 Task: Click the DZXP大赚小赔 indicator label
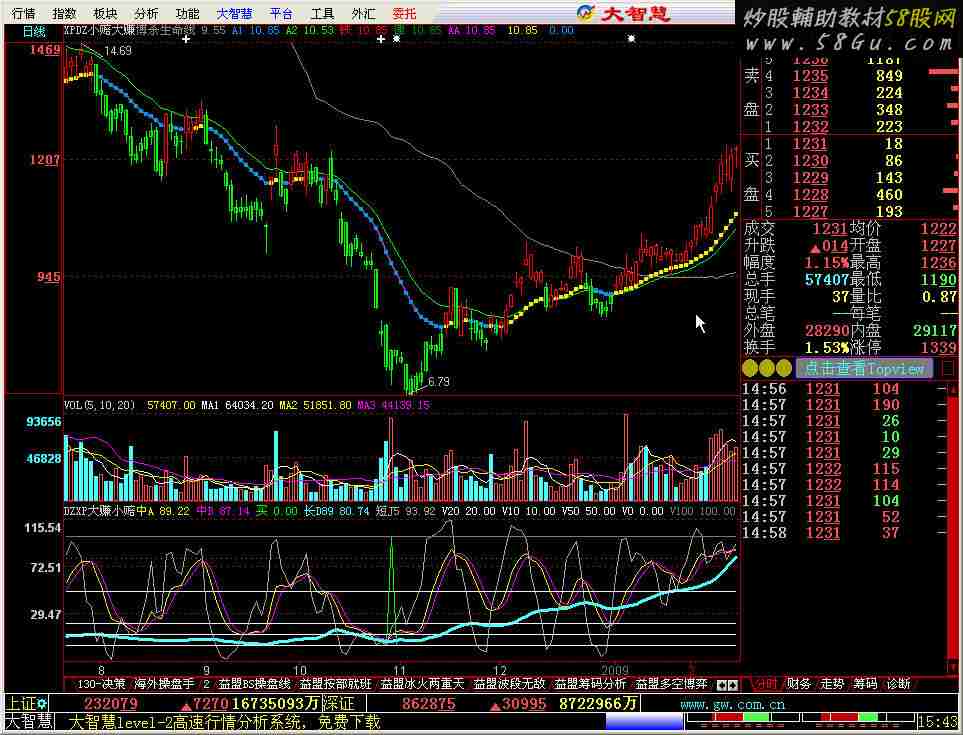100,511
